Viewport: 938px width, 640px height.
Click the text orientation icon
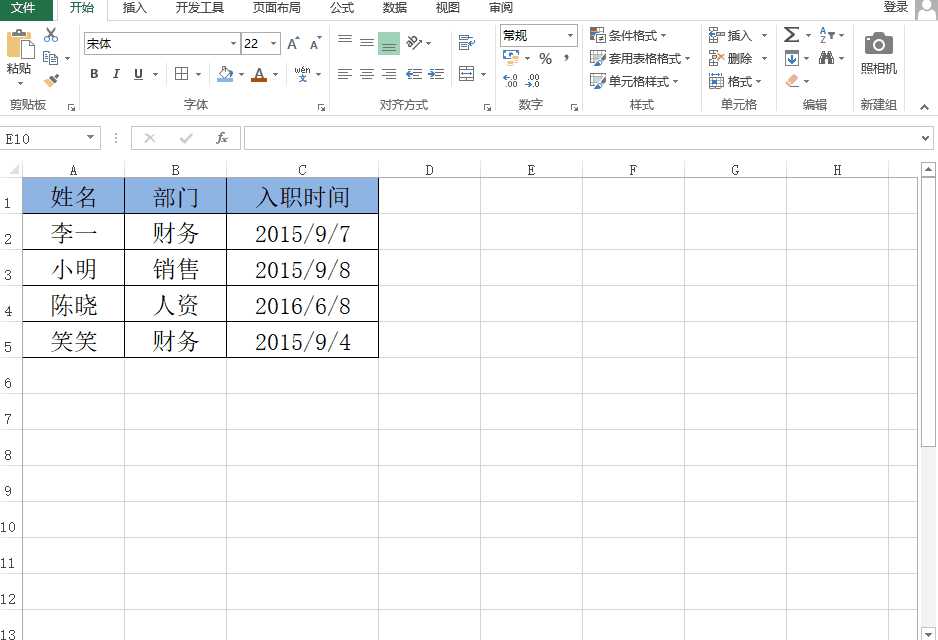pos(414,42)
